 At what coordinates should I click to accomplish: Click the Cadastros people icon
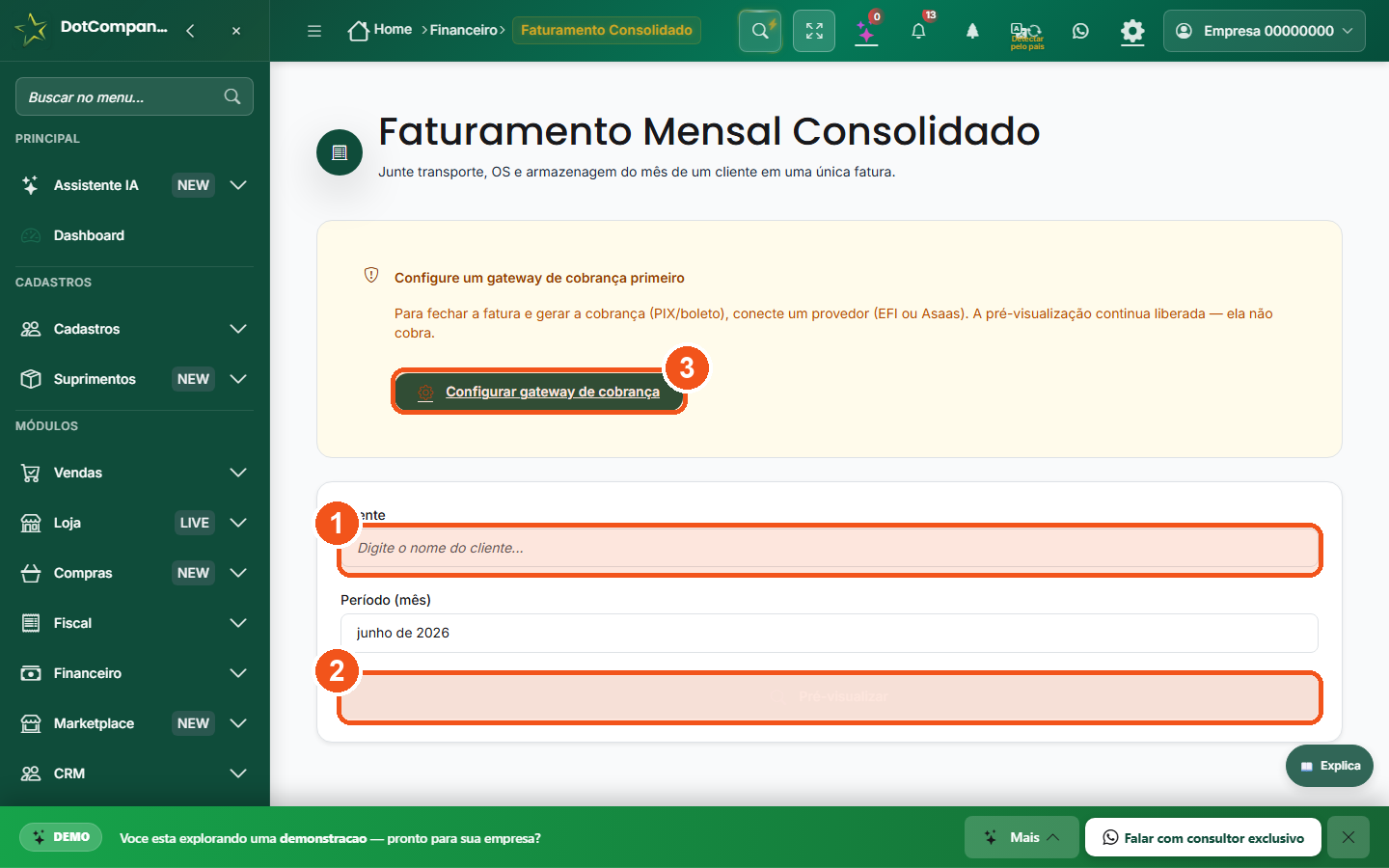(x=31, y=329)
